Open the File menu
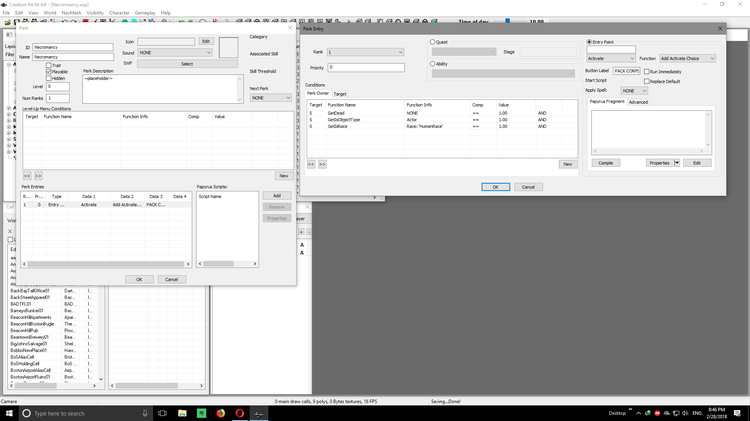The height and width of the screenshot is (421, 750). pyautogui.click(x=6, y=13)
